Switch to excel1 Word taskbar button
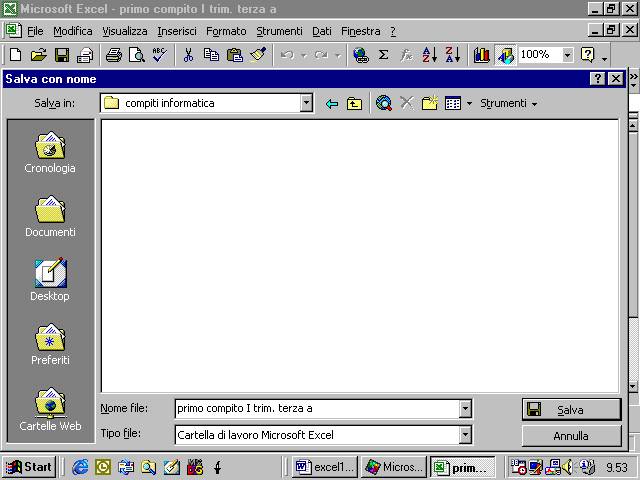640x480 pixels. click(x=325, y=467)
